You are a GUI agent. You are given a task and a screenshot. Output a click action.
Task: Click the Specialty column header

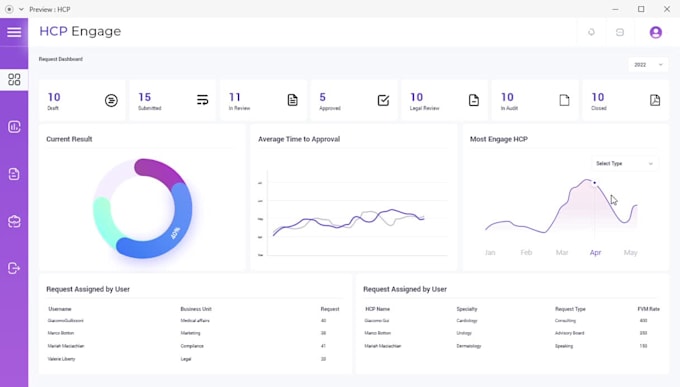point(467,309)
